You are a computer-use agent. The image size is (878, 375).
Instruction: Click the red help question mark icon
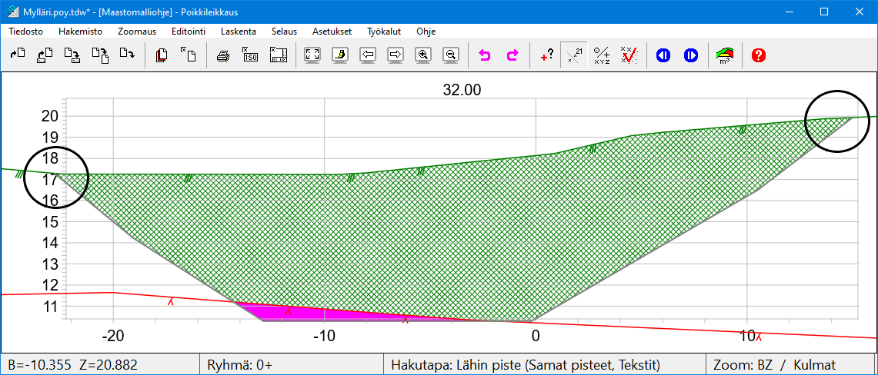coord(759,55)
